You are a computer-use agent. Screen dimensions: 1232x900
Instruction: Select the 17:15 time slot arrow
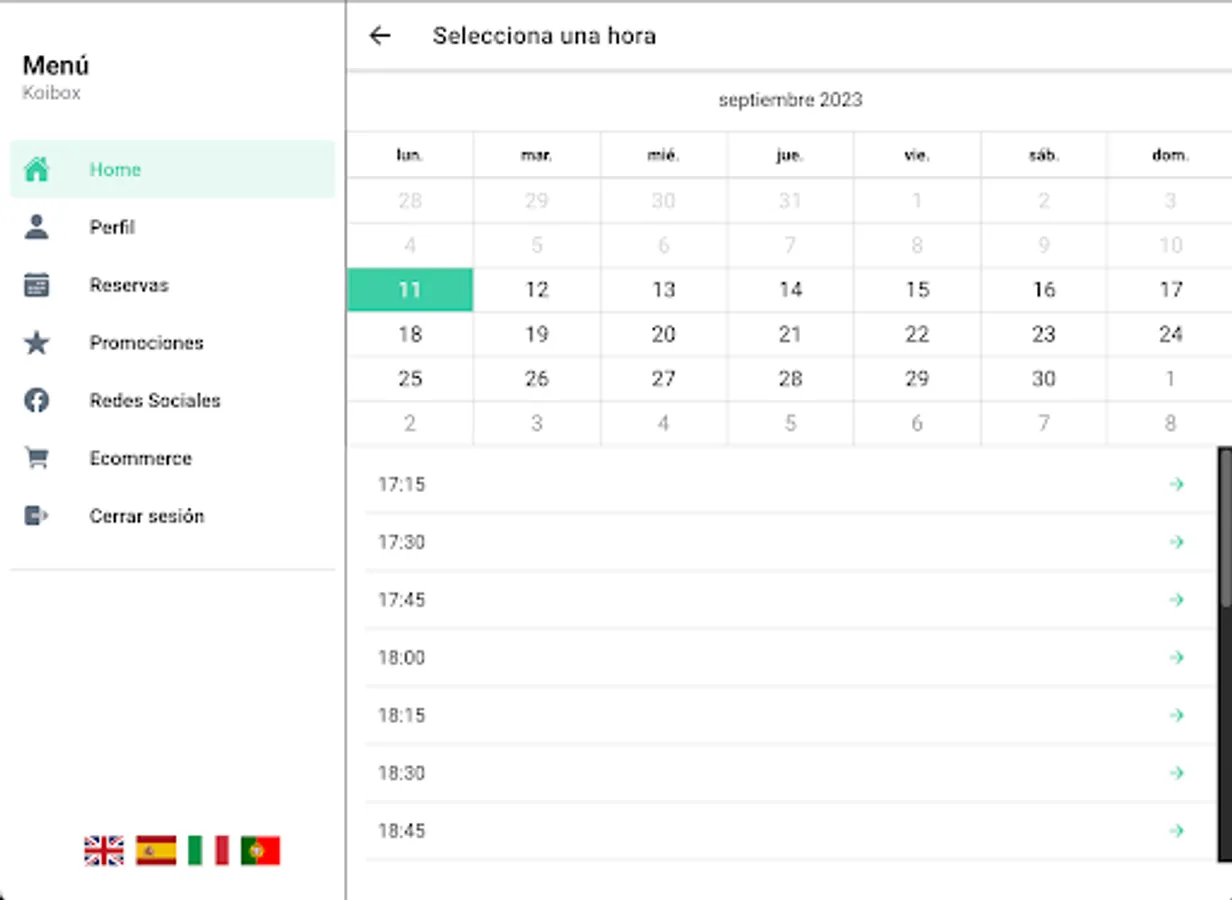[x=1176, y=484]
